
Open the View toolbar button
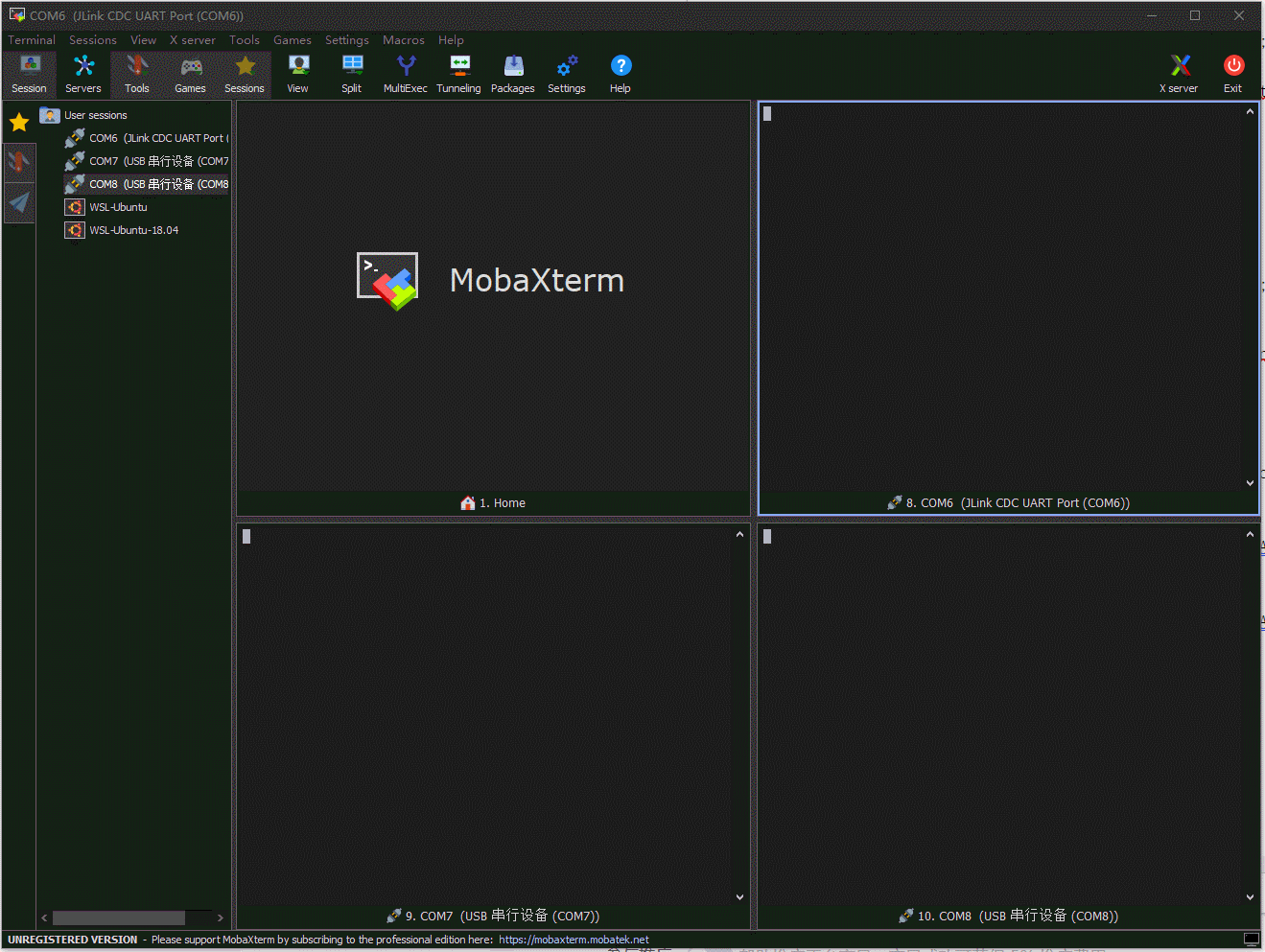click(x=298, y=75)
